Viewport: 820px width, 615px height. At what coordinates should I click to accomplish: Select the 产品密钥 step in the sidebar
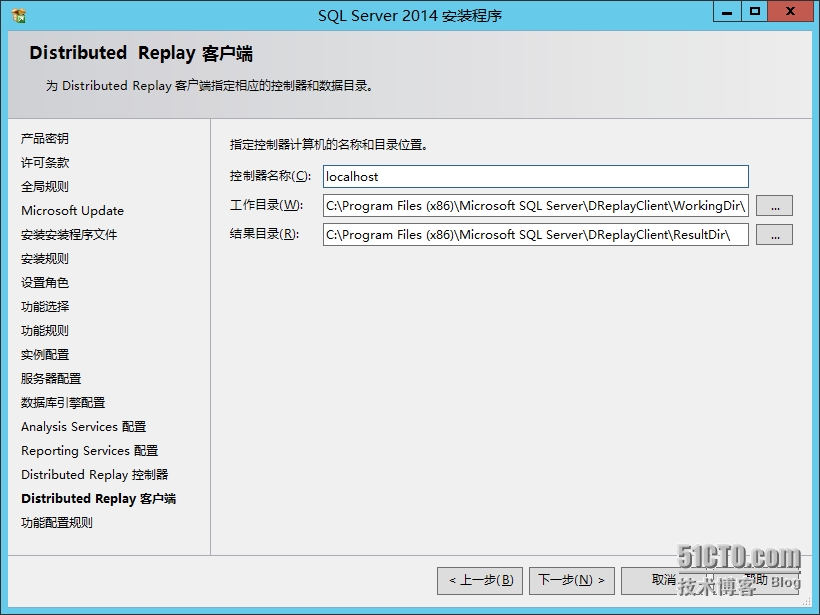point(45,139)
